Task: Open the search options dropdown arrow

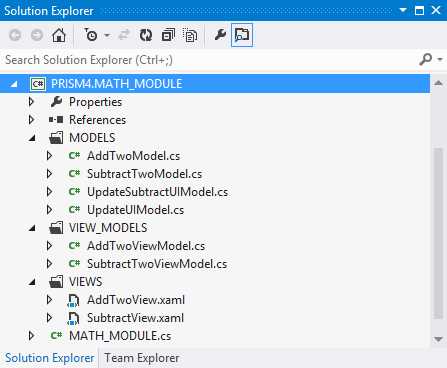Action: point(440,60)
